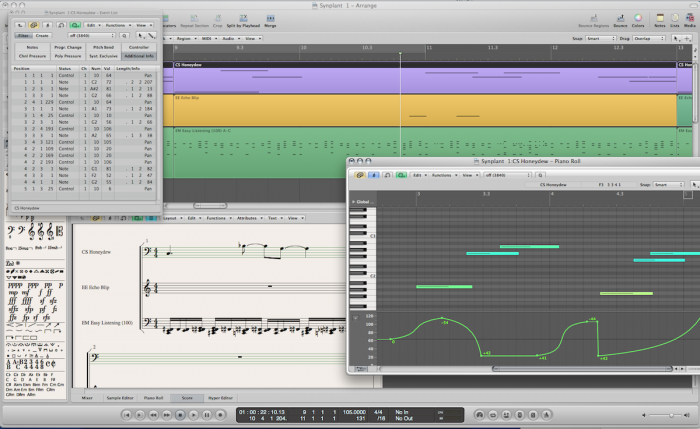The image size is (700, 429).
Task: Click the Create button in Event List
Action: coord(43,35)
